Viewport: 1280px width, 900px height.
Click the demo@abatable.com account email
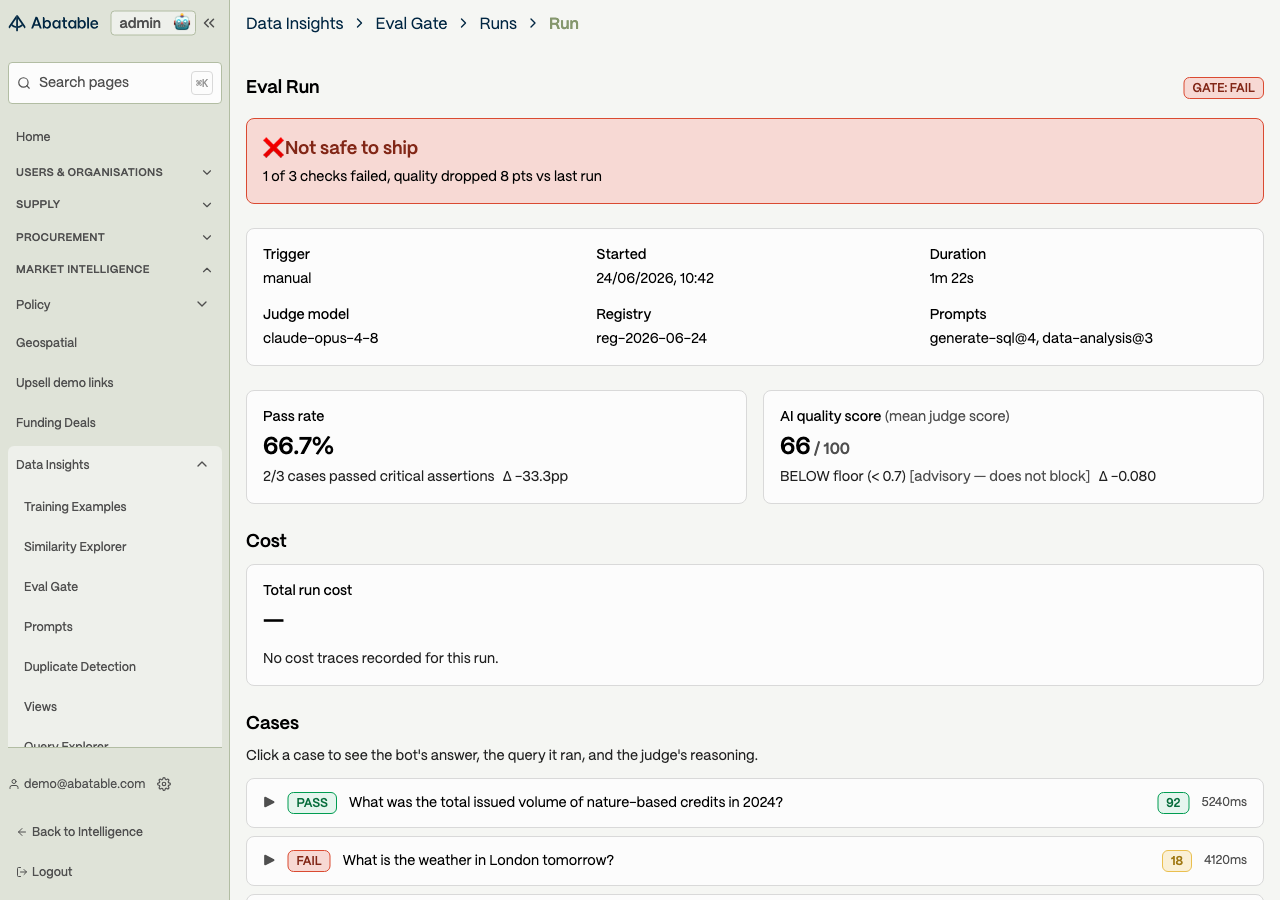tap(85, 784)
